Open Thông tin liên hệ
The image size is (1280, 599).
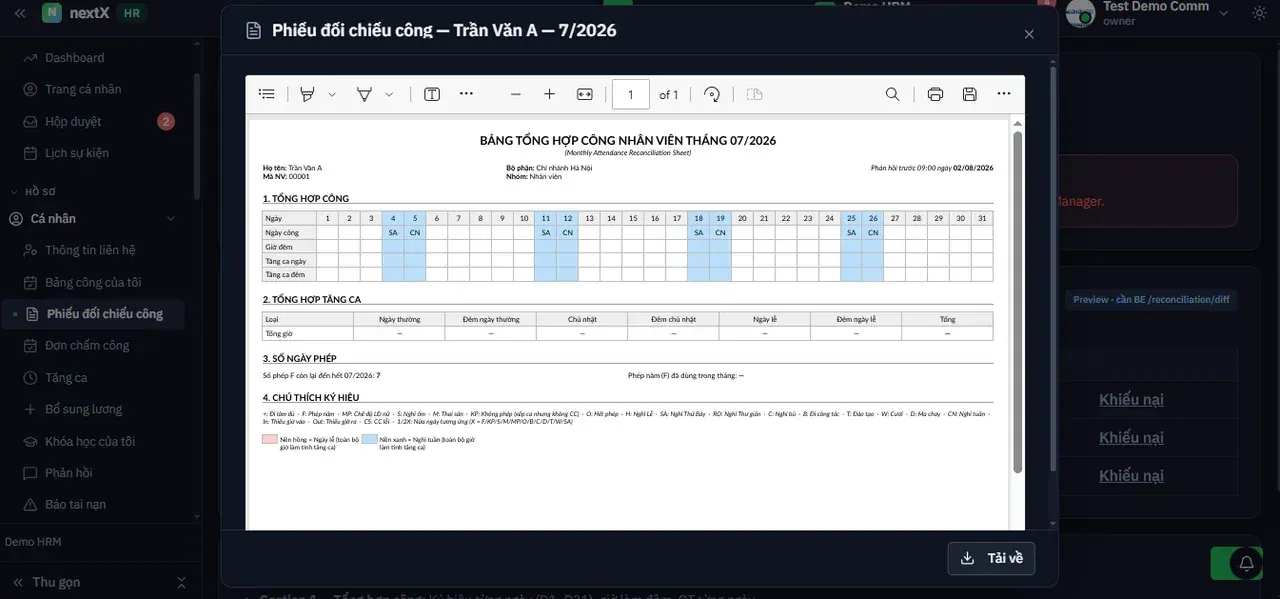click(x=90, y=250)
